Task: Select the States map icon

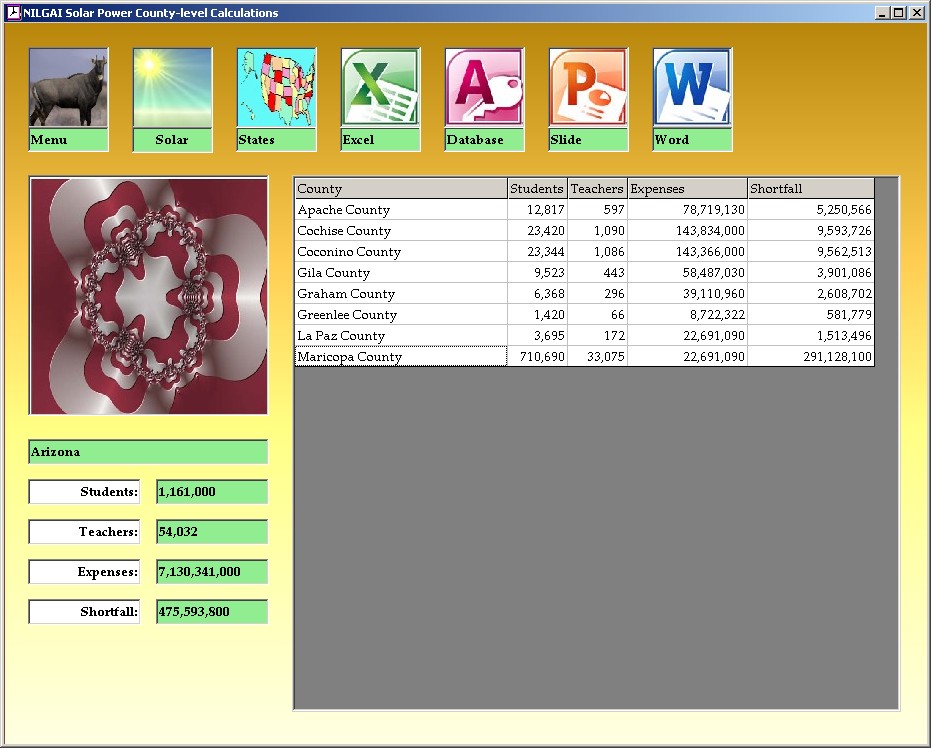Action: click(x=276, y=88)
